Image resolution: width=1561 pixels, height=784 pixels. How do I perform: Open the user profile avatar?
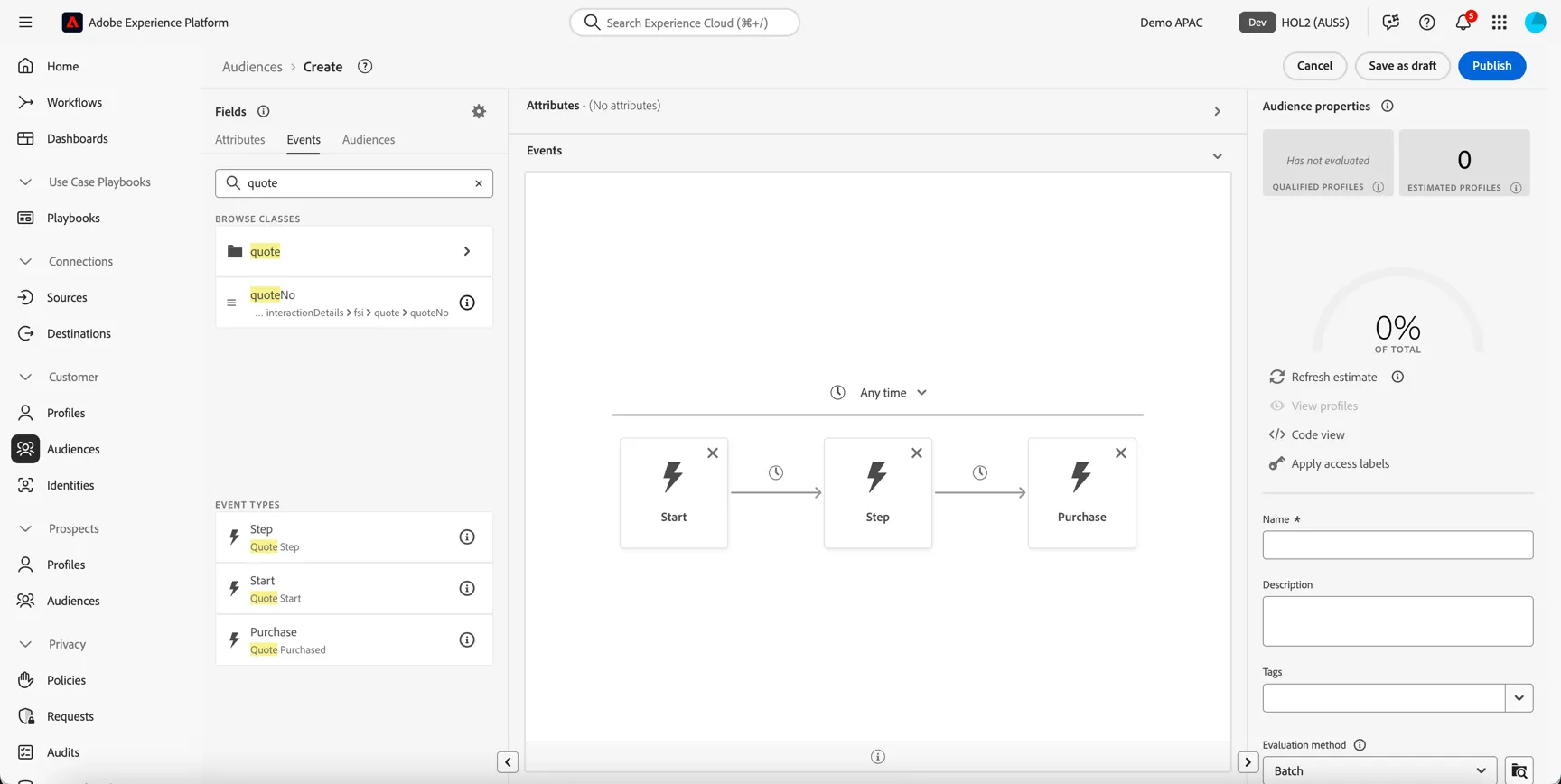[1536, 23]
